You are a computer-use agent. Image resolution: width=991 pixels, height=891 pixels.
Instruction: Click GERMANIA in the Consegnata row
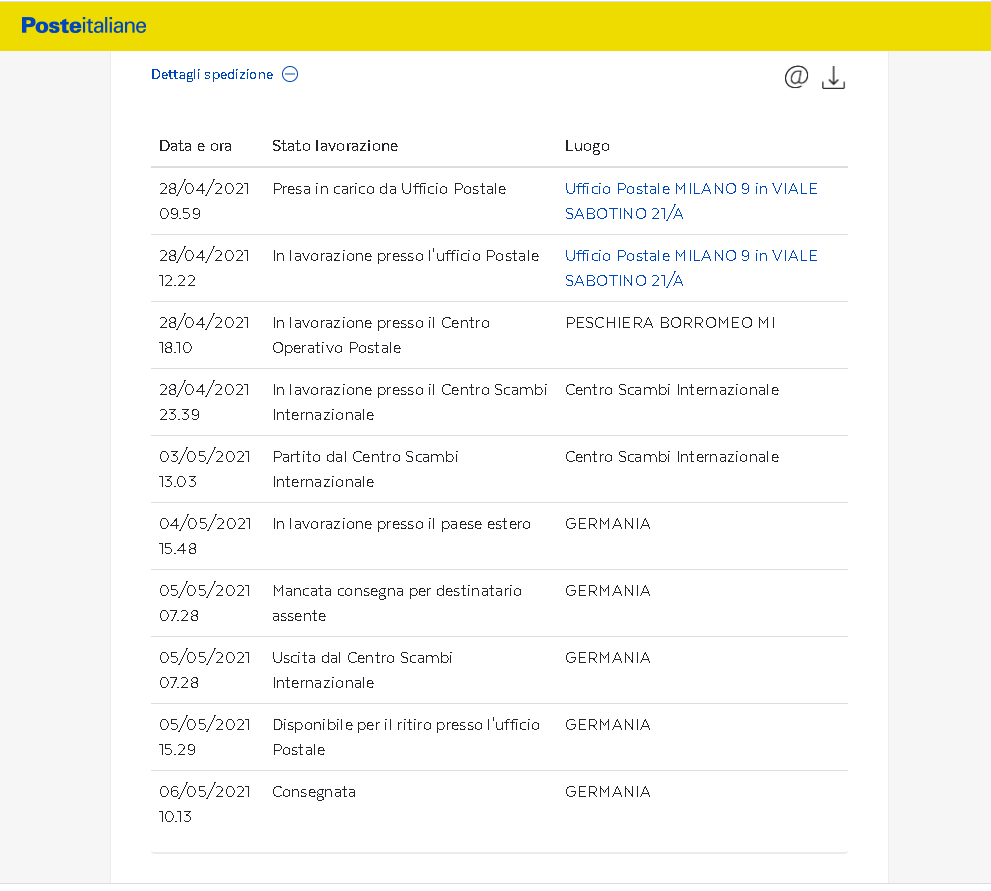[607, 792]
